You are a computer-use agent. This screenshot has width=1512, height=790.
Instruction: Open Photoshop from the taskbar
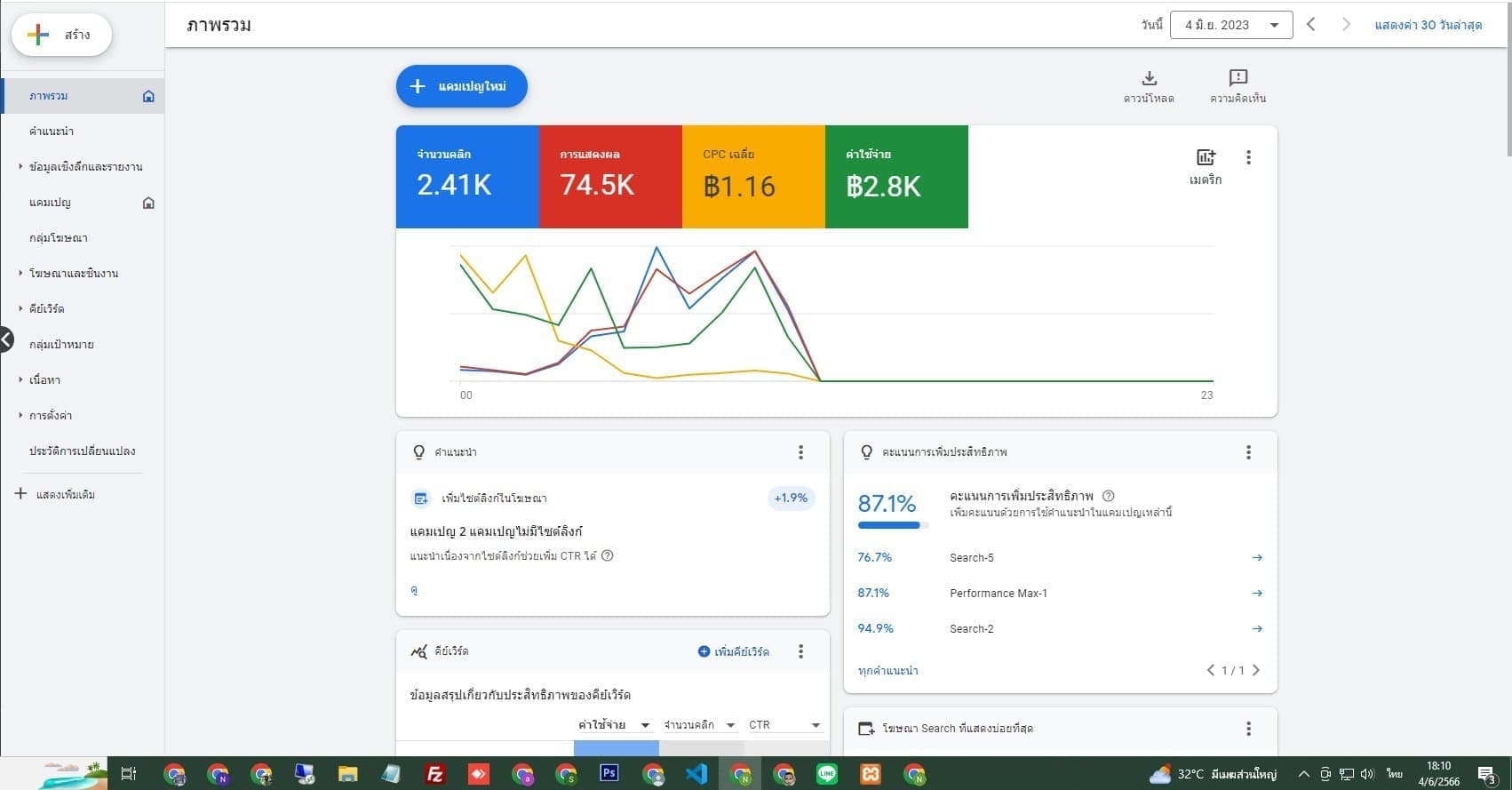(609, 773)
